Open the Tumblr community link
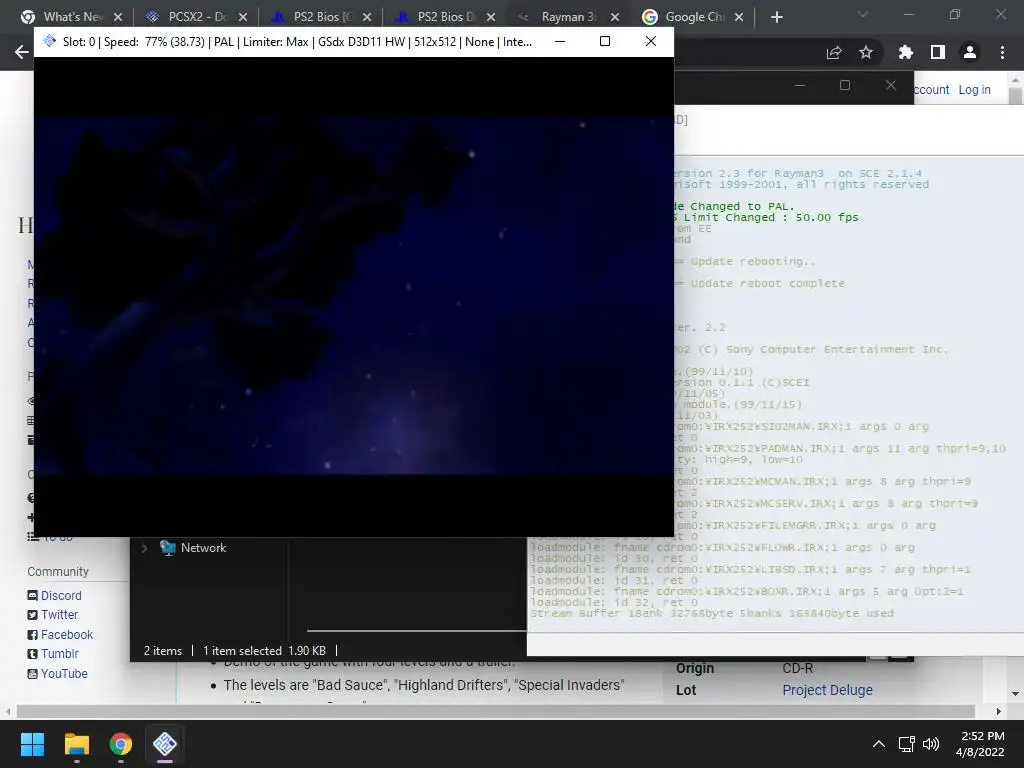Image resolution: width=1024 pixels, height=768 pixels. (x=59, y=654)
